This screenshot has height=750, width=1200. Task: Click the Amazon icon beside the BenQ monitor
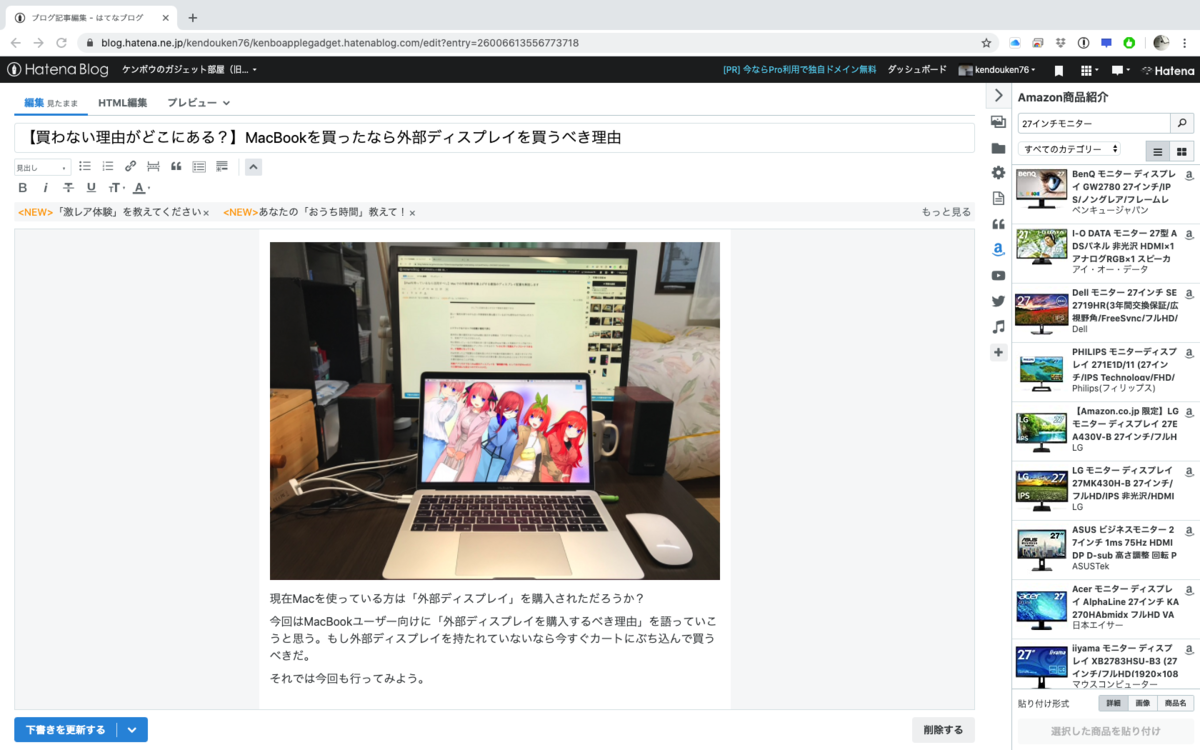1189,175
